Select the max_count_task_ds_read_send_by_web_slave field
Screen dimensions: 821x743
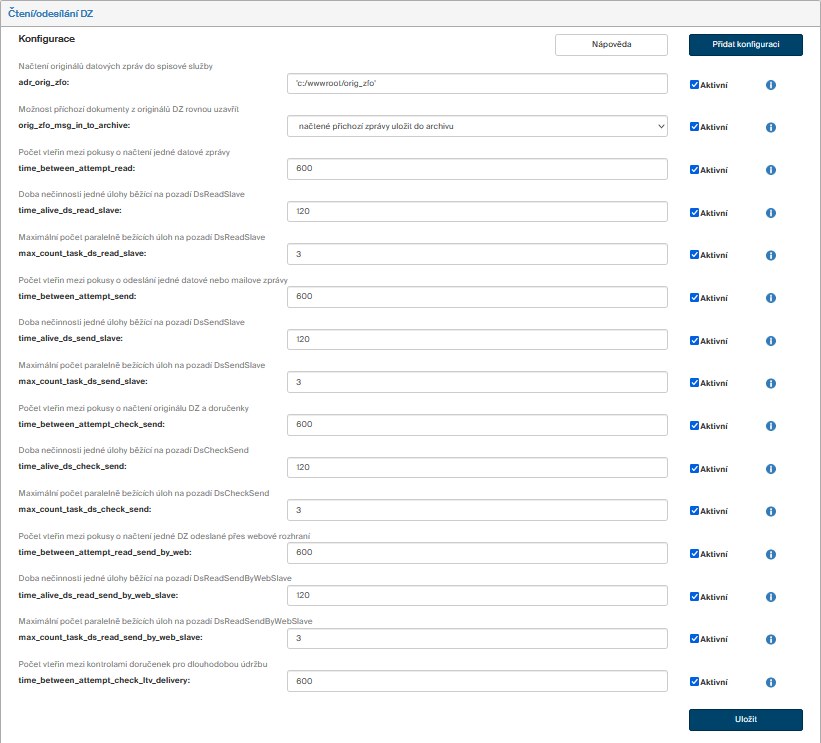[476, 638]
